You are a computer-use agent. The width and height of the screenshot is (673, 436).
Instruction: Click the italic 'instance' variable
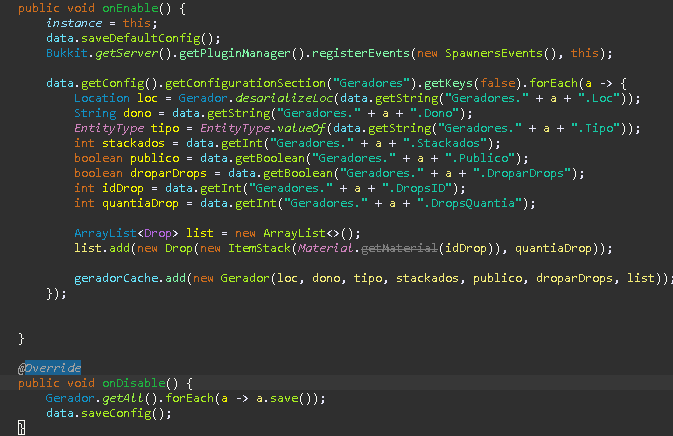click(x=74, y=23)
